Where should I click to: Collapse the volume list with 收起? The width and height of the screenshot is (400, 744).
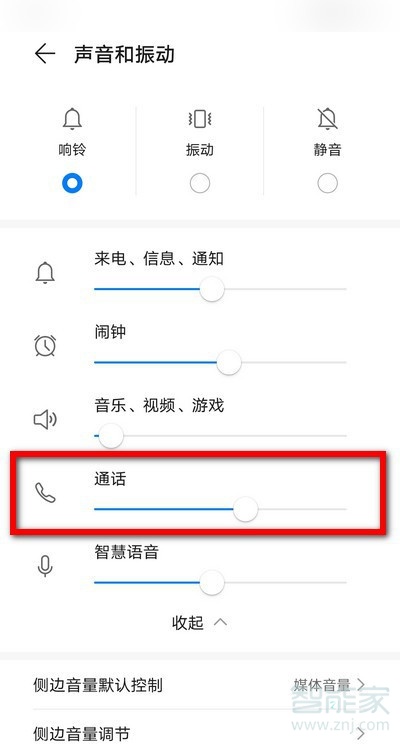coord(199,622)
